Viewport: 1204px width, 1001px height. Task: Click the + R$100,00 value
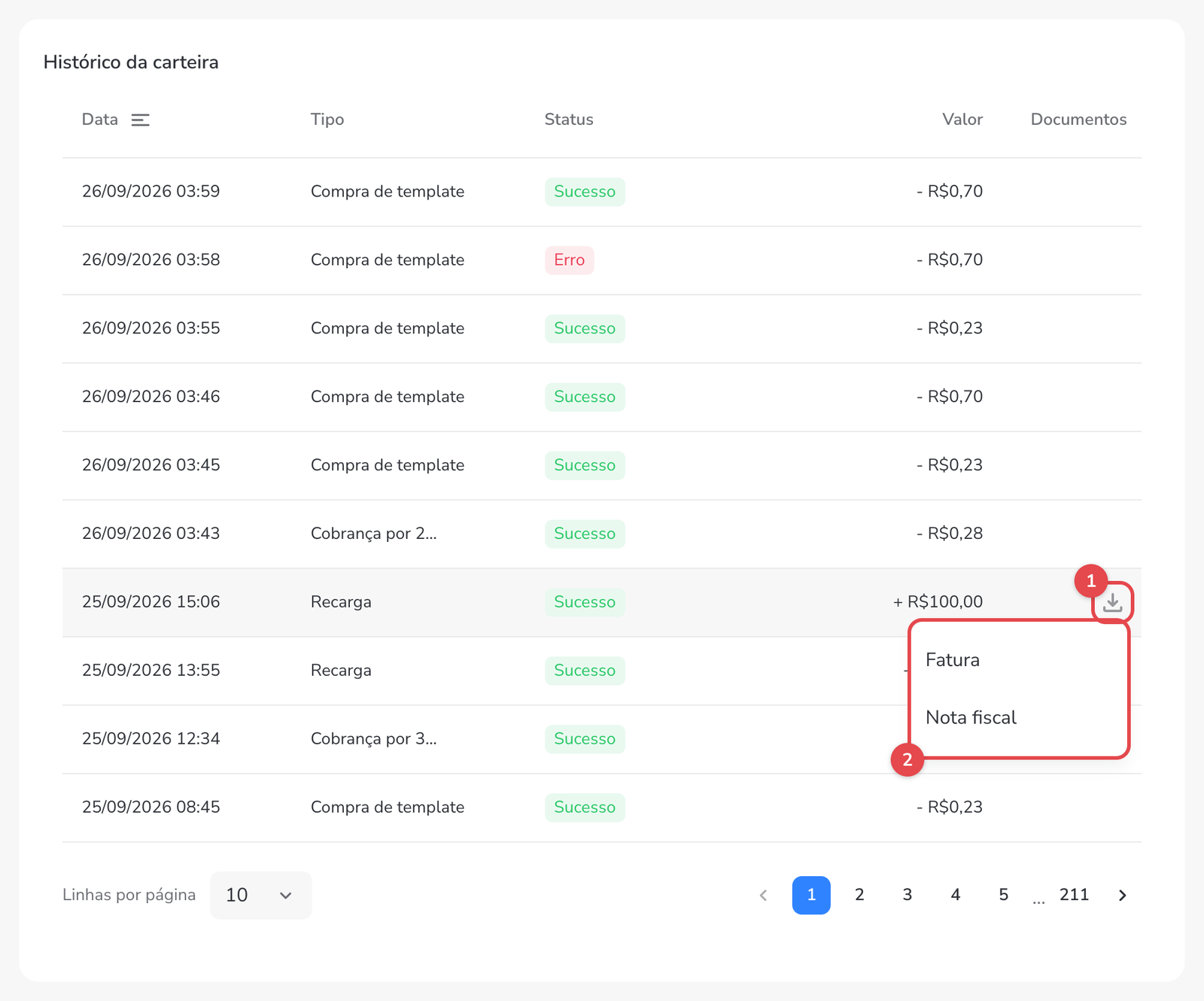(938, 602)
